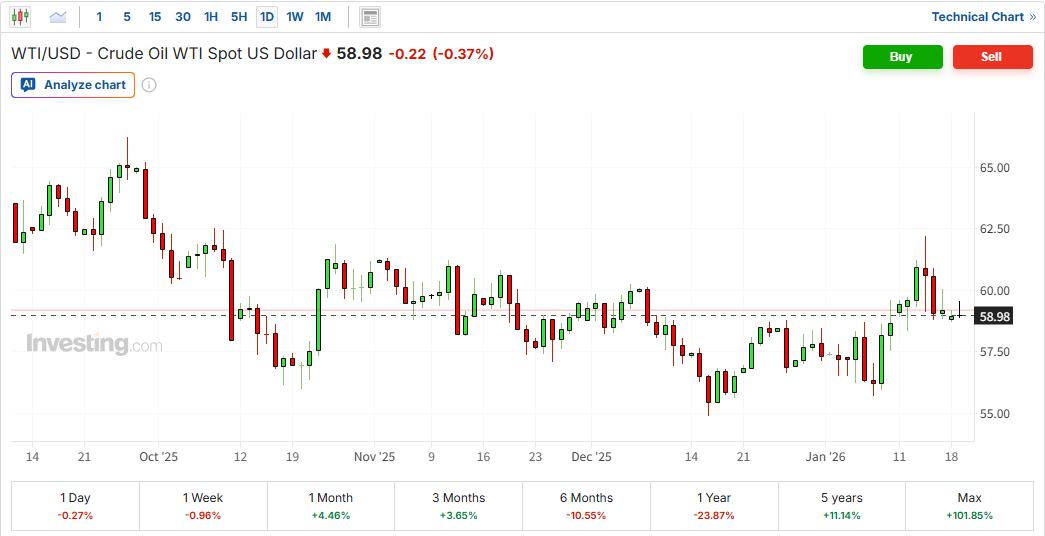
Task: Click the Investing.com watermark logo
Action: point(93,345)
